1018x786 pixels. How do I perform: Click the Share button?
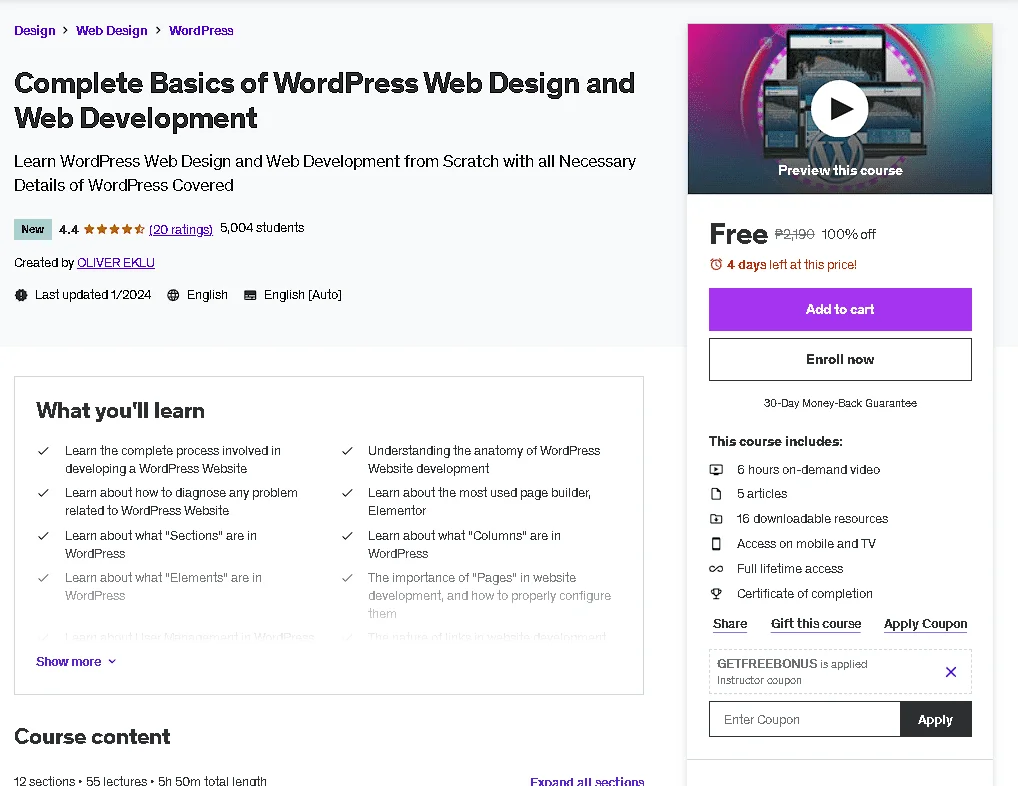[730, 624]
